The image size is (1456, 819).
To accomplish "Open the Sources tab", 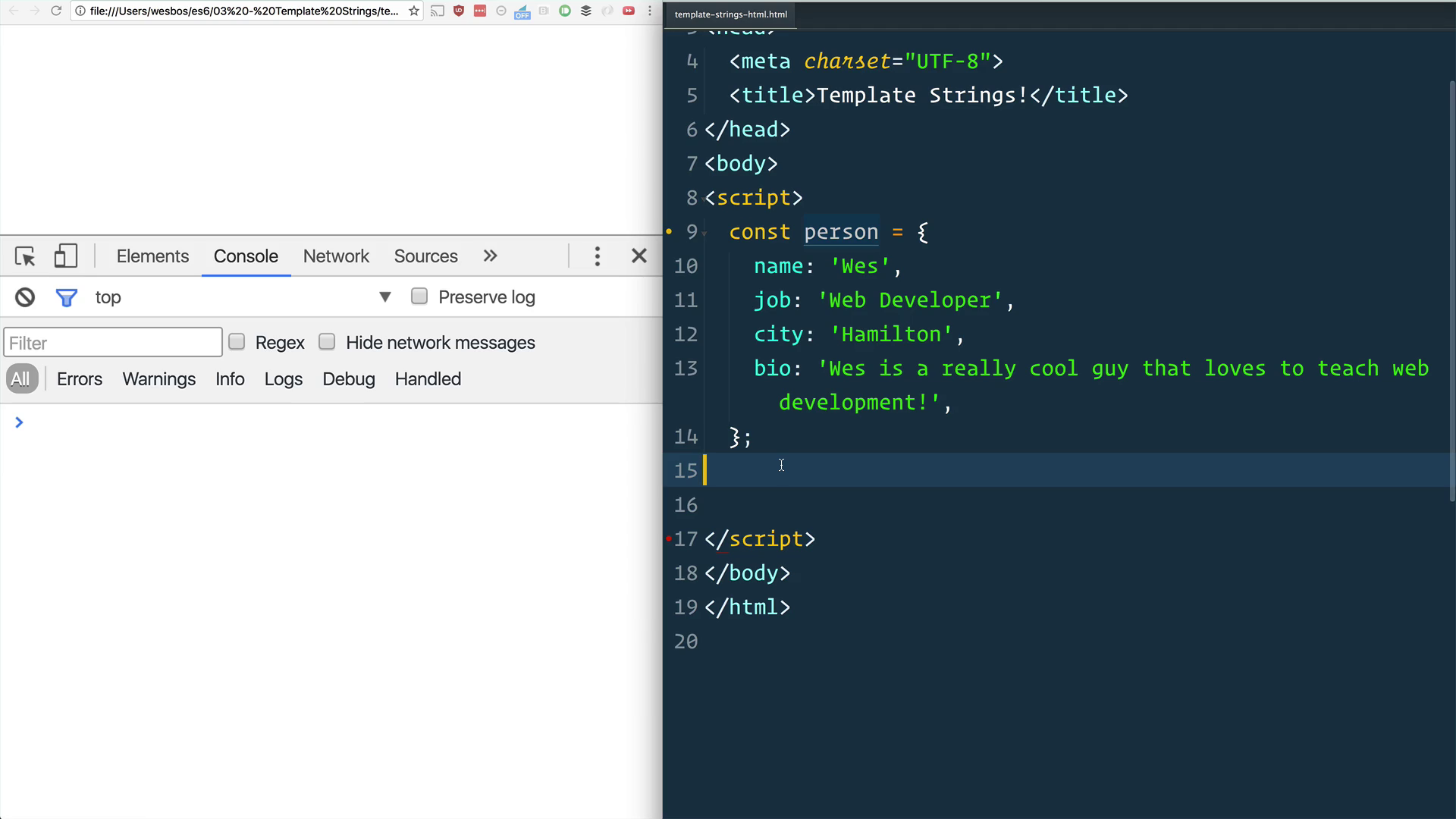I will (x=425, y=256).
